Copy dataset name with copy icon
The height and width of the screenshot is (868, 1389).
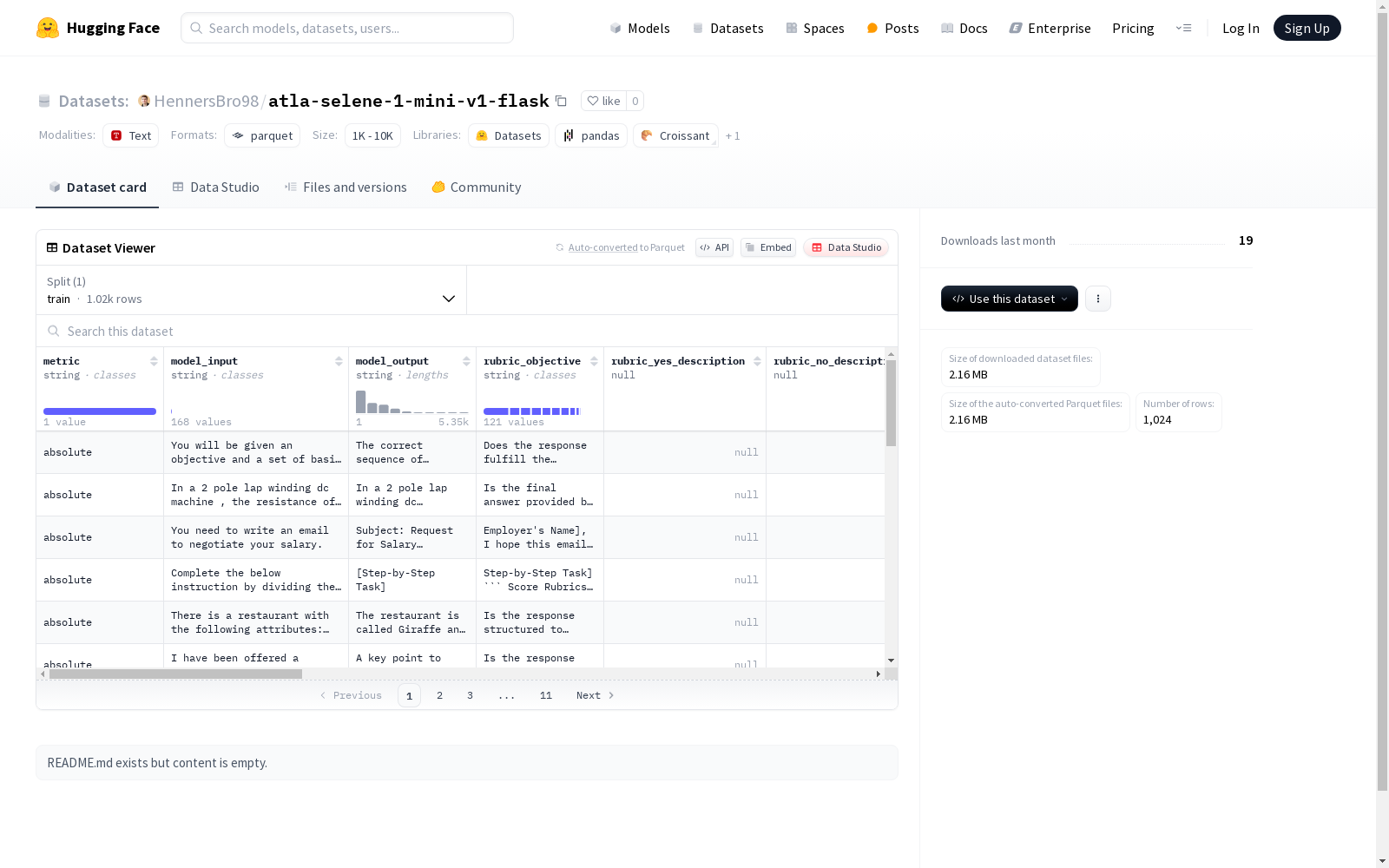[561, 101]
